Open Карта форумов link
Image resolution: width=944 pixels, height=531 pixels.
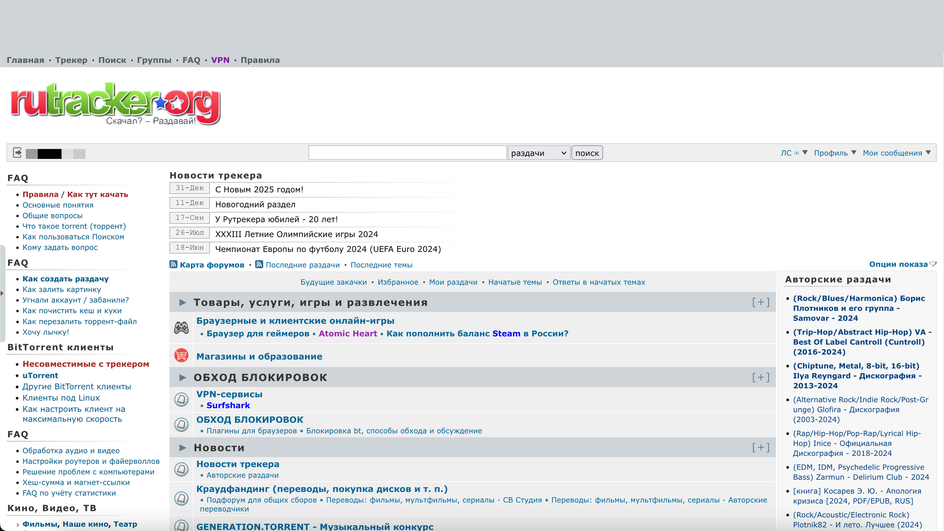[x=212, y=265]
